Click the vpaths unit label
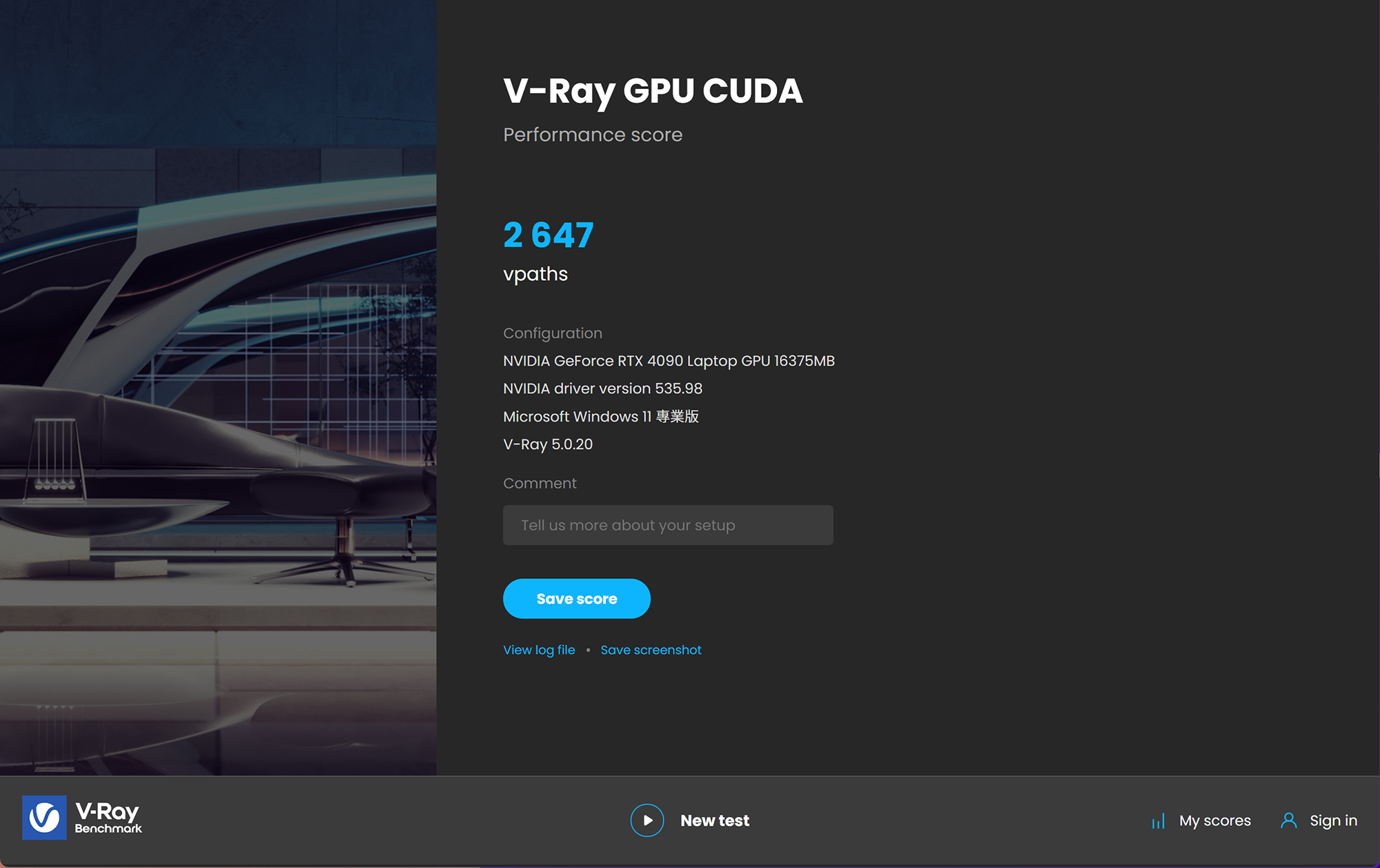The height and width of the screenshot is (868, 1380). [x=535, y=274]
